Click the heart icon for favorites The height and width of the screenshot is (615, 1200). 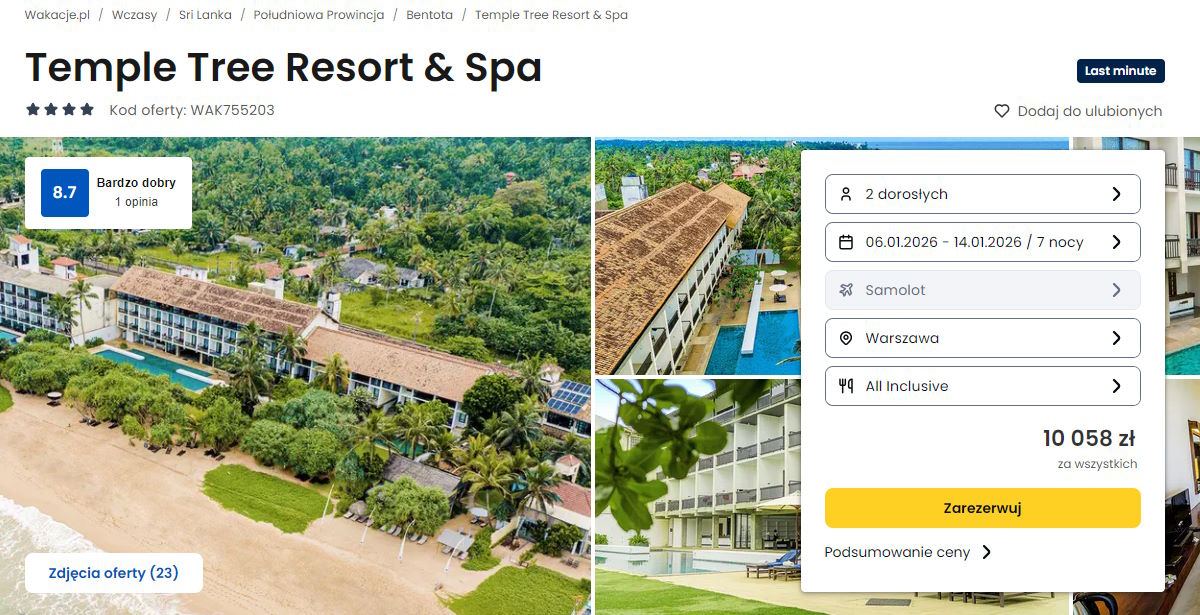1002,111
